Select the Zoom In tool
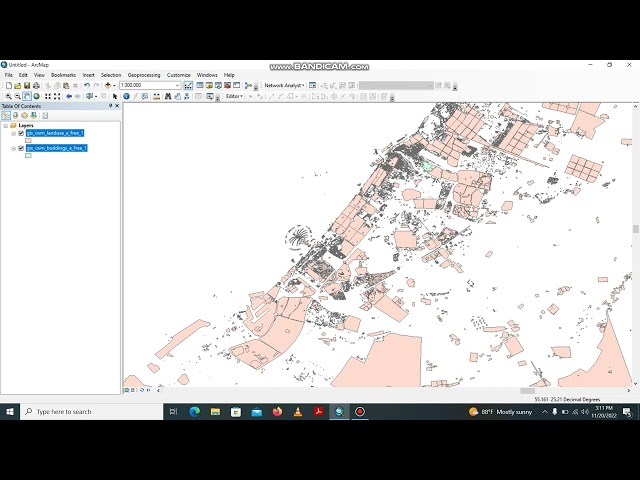640x480 pixels. point(8,96)
